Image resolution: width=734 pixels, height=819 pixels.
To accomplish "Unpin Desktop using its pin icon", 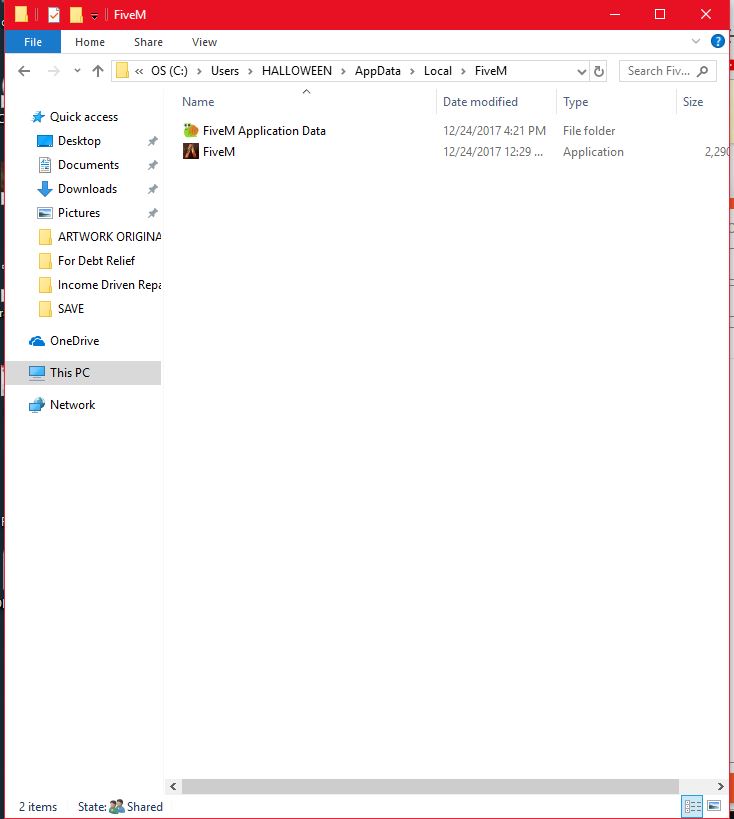I will [x=152, y=141].
